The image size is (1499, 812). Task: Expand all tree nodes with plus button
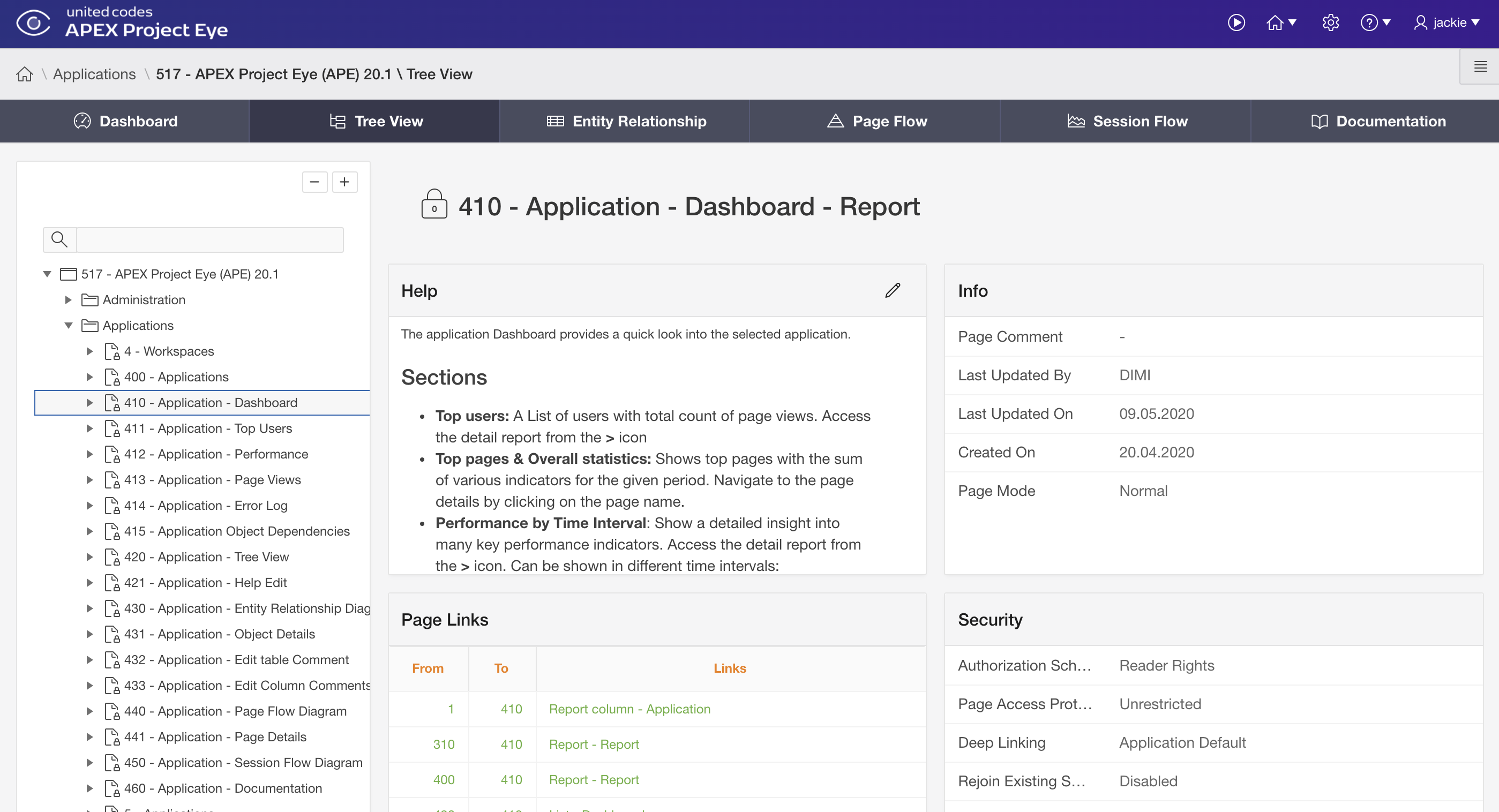click(344, 182)
